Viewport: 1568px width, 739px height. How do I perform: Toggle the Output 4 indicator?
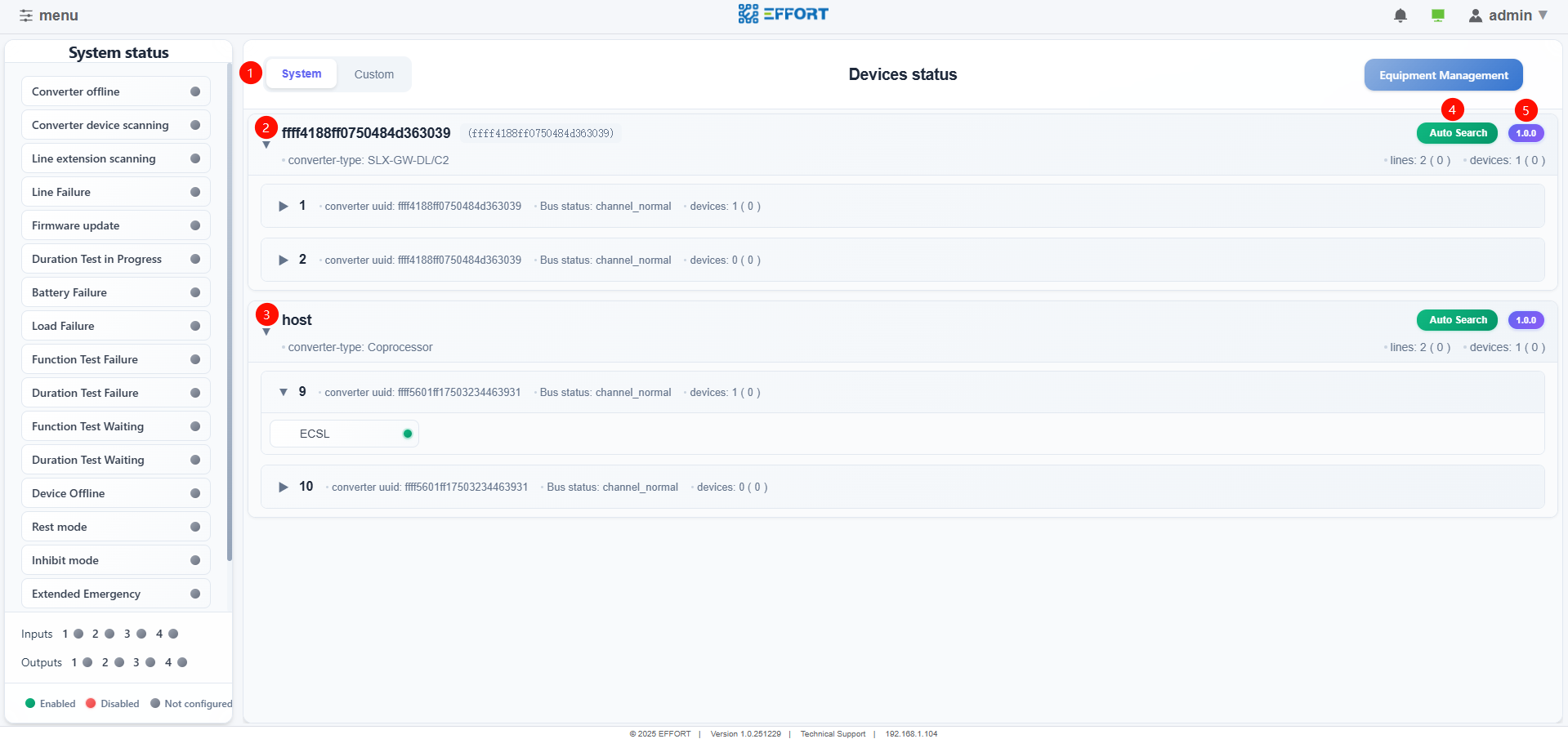[x=182, y=662]
